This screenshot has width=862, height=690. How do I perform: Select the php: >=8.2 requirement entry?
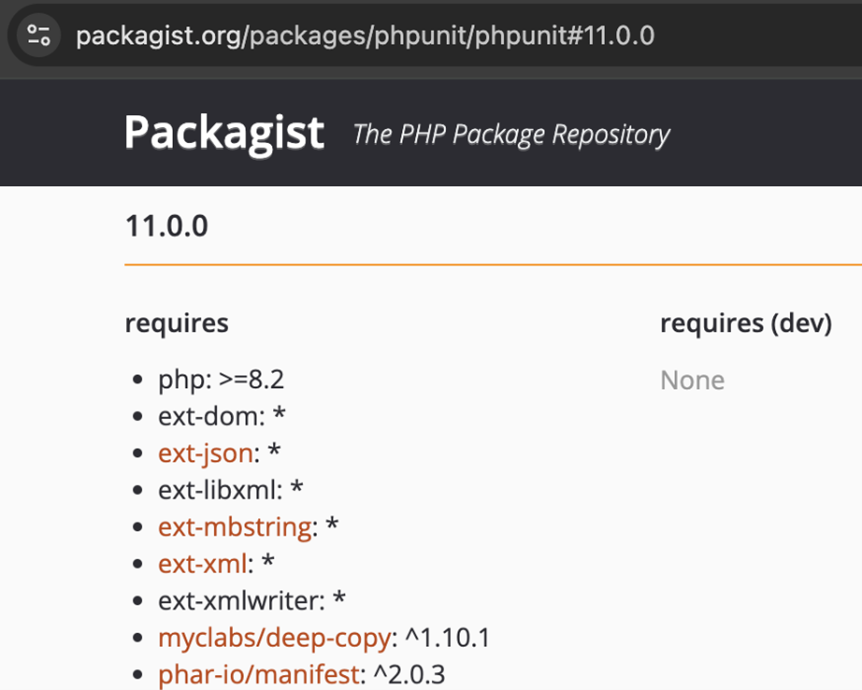pyautogui.click(x=221, y=380)
